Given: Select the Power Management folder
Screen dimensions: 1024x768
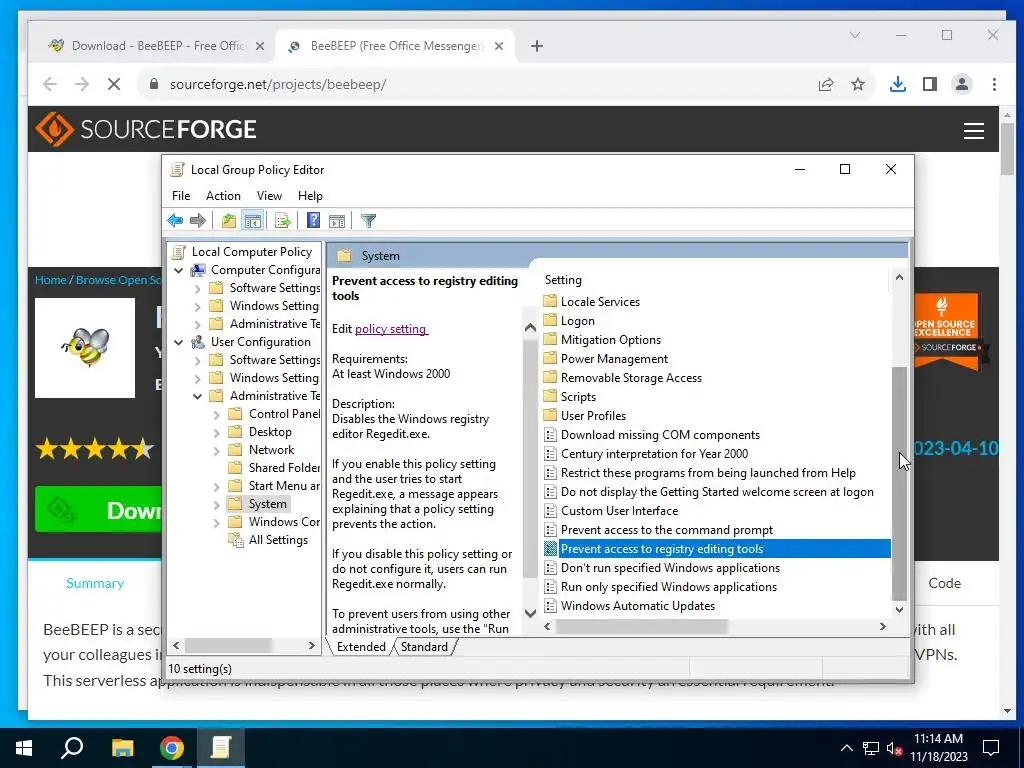Looking at the screenshot, I should (x=614, y=359).
